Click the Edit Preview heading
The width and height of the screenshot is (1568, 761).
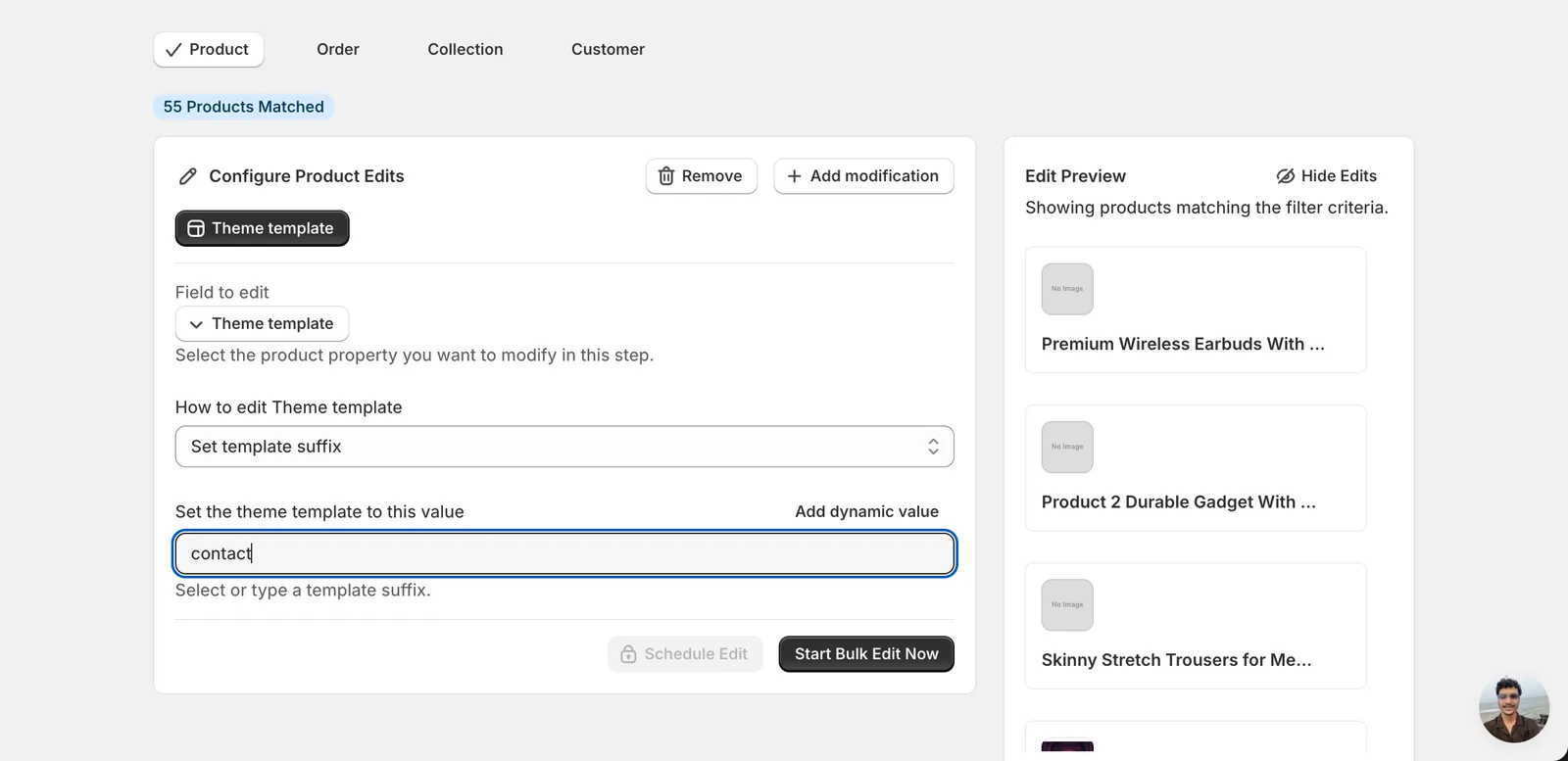(1075, 176)
